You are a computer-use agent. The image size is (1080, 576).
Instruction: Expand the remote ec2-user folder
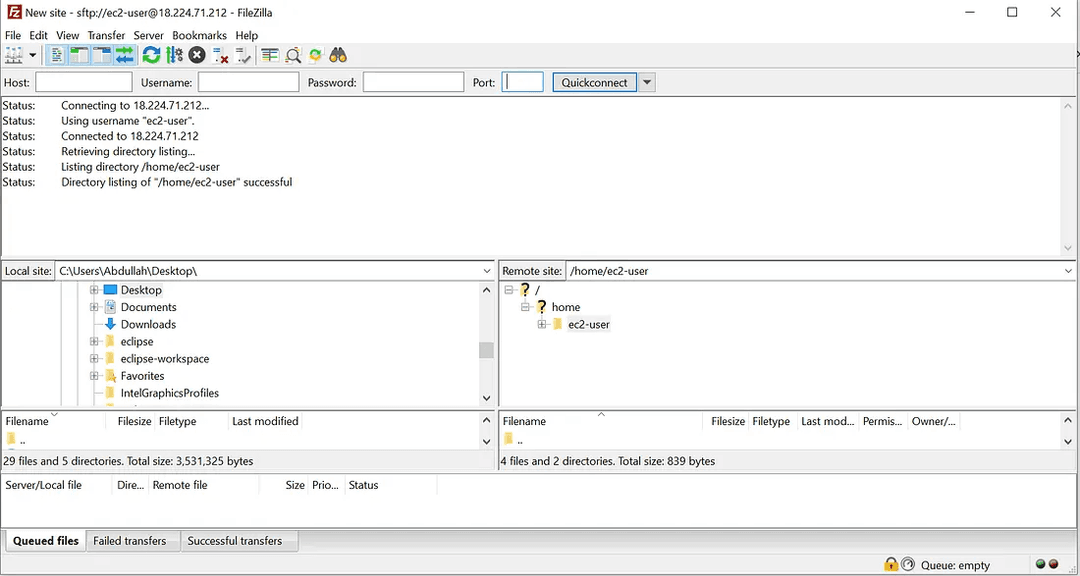click(x=542, y=325)
